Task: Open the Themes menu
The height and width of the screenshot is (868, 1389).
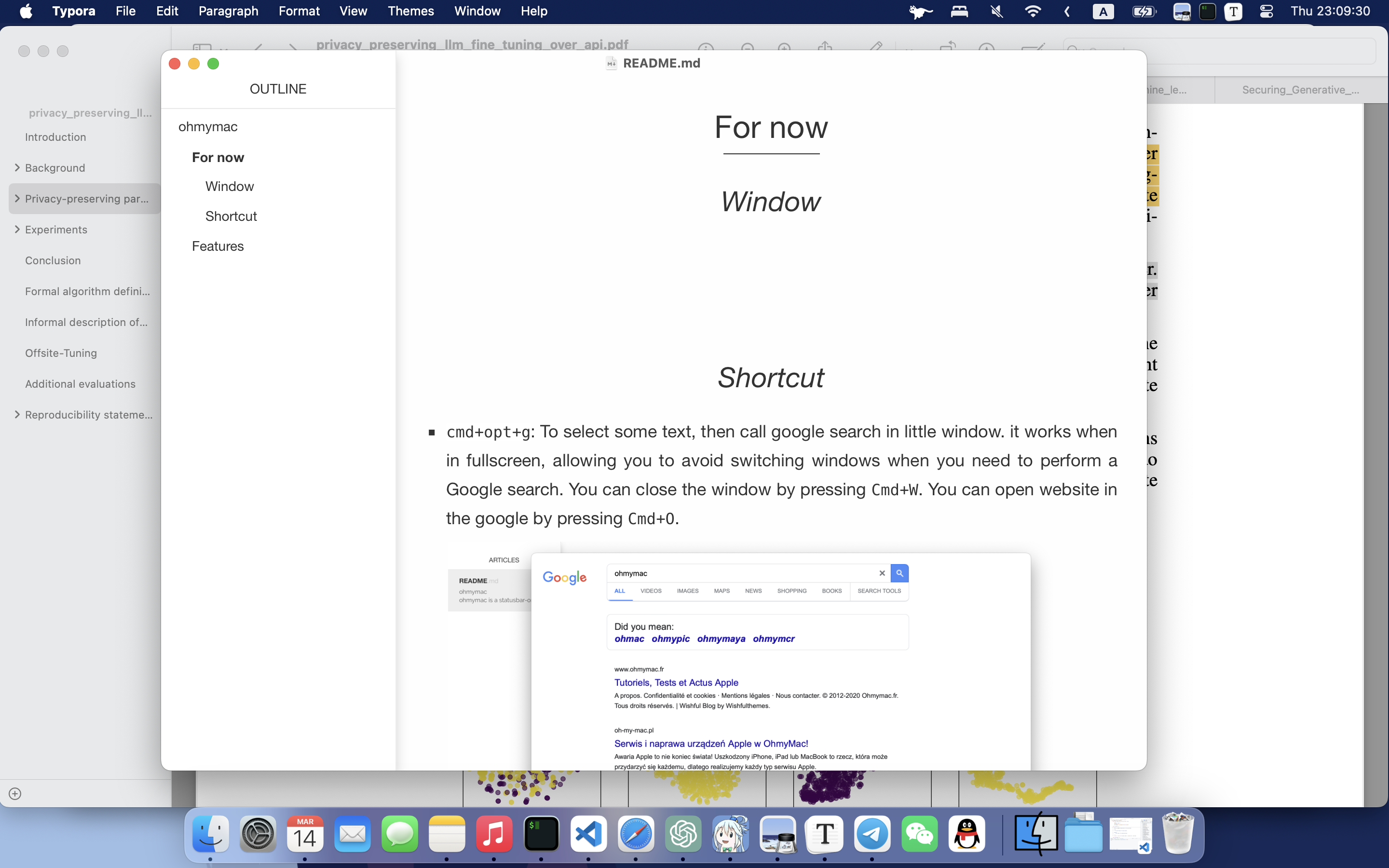Action: (x=410, y=11)
